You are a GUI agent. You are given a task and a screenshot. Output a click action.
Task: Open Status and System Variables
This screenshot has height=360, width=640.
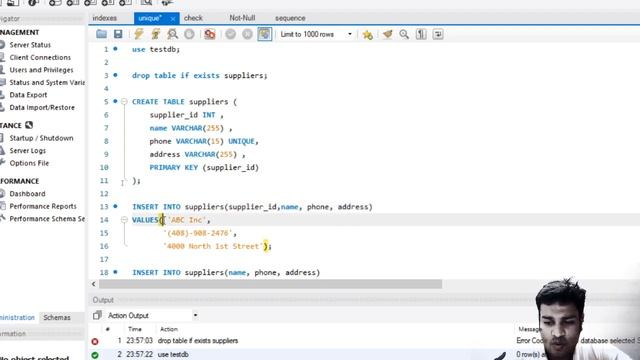[x=47, y=82]
